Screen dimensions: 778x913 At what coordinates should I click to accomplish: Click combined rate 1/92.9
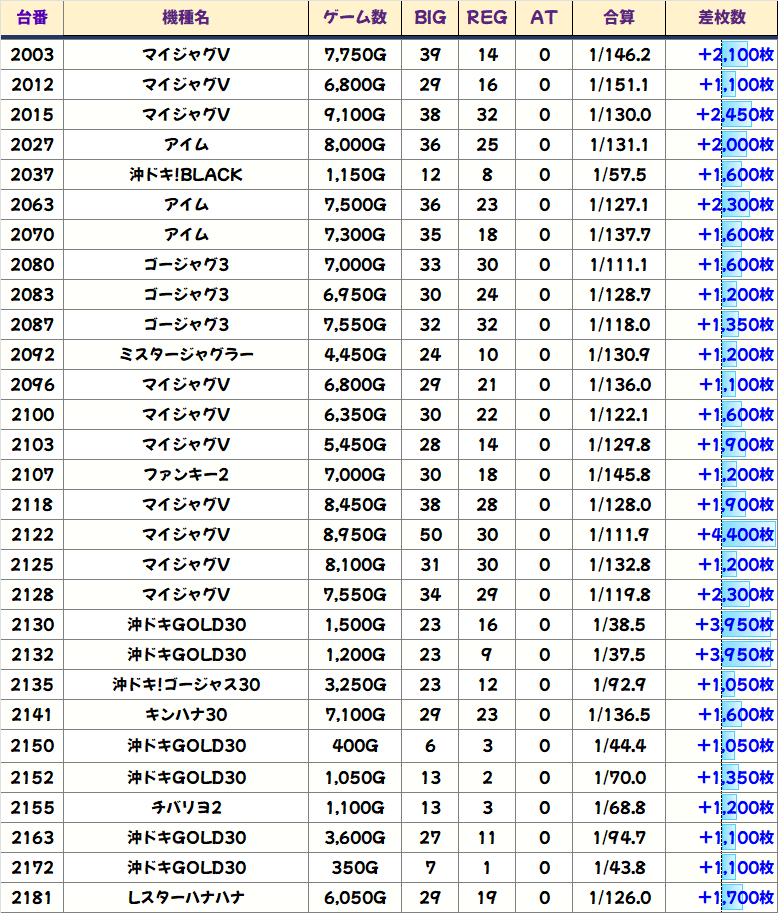tap(619, 685)
